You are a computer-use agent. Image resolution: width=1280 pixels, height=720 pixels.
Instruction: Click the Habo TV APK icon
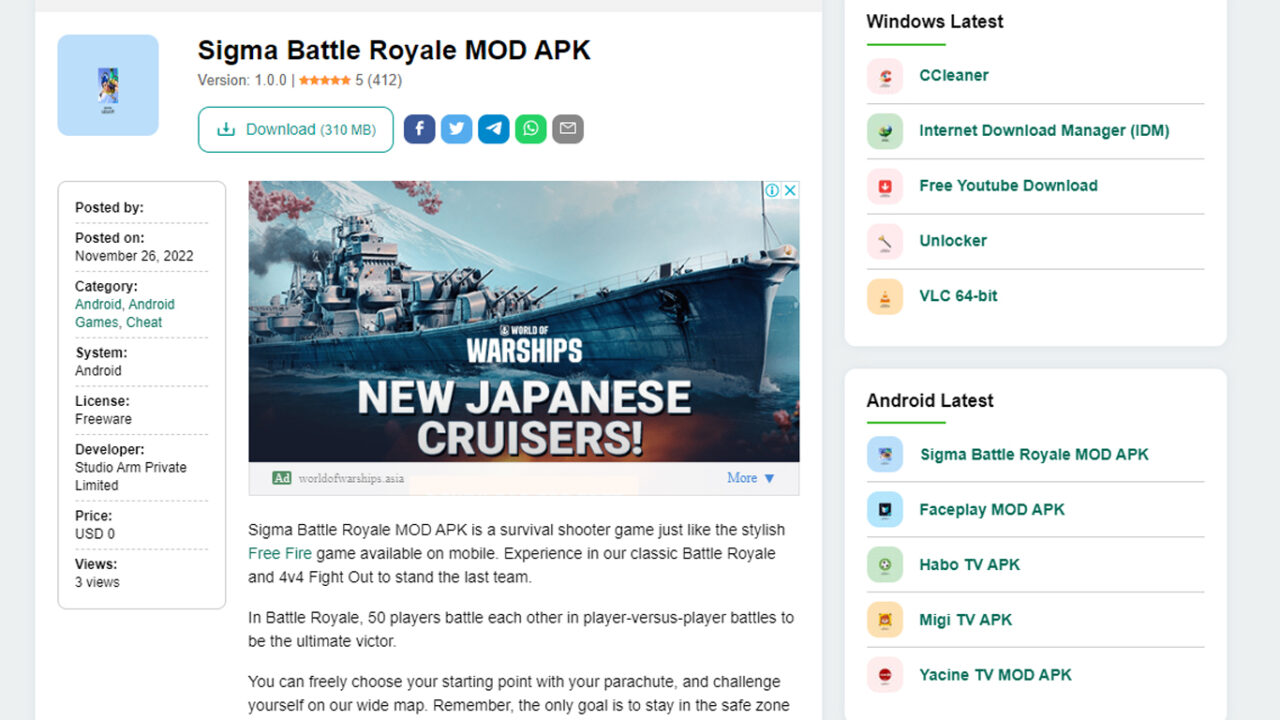(x=885, y=564)
